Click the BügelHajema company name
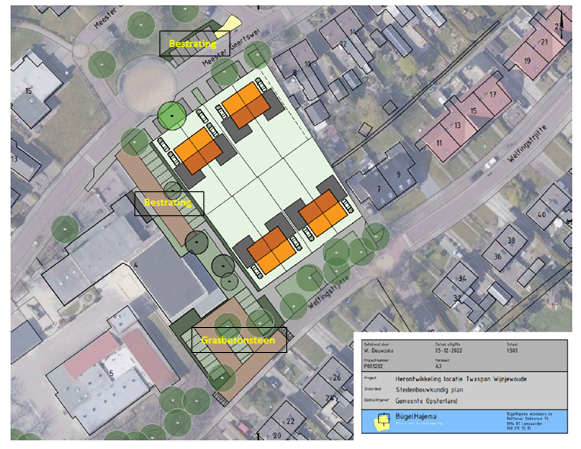Viewport: 581px width, 449px height. pyautogui.click(x=416, y=417)
